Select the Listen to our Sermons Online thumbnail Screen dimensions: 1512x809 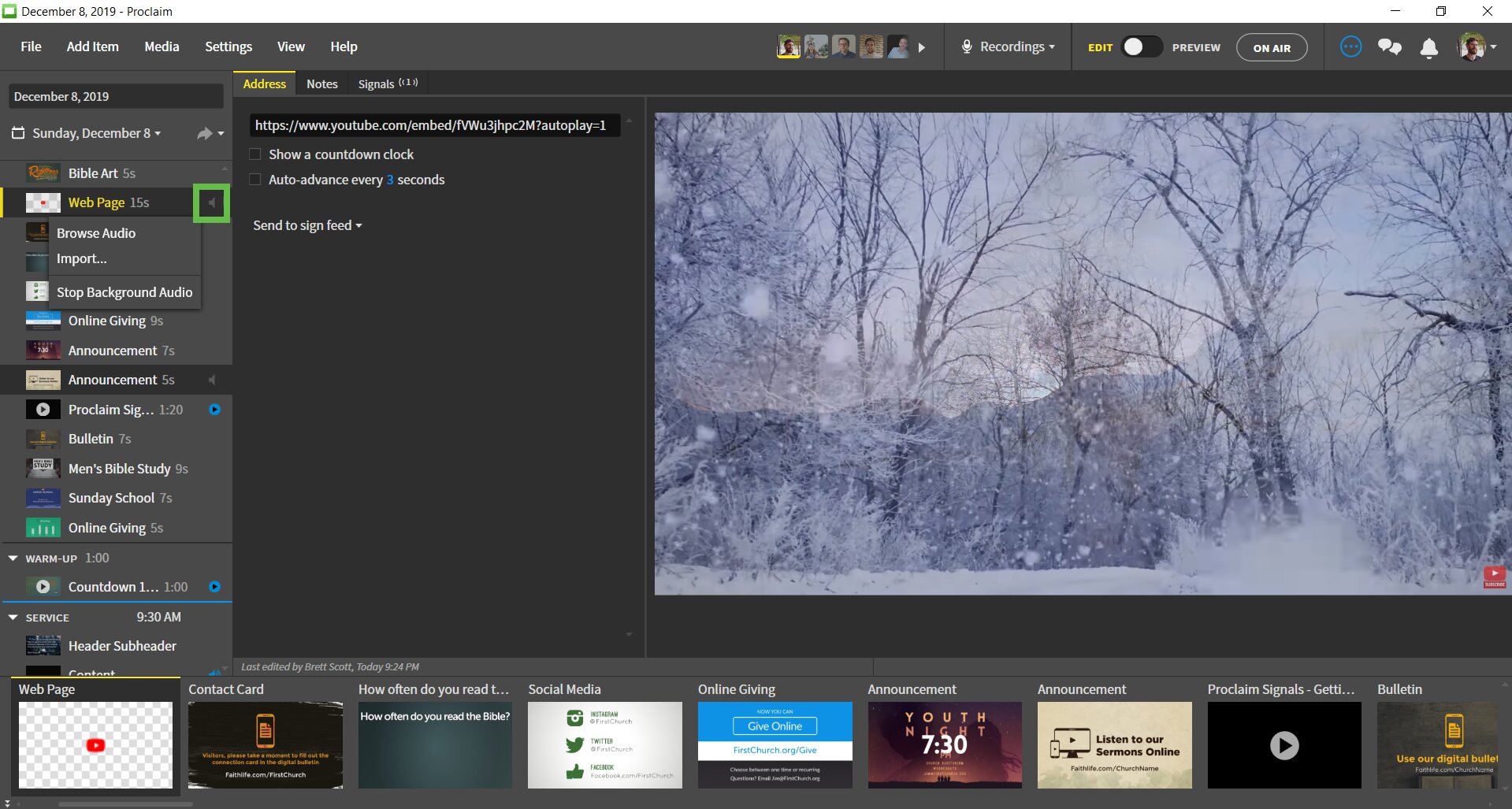(1115, 745)
